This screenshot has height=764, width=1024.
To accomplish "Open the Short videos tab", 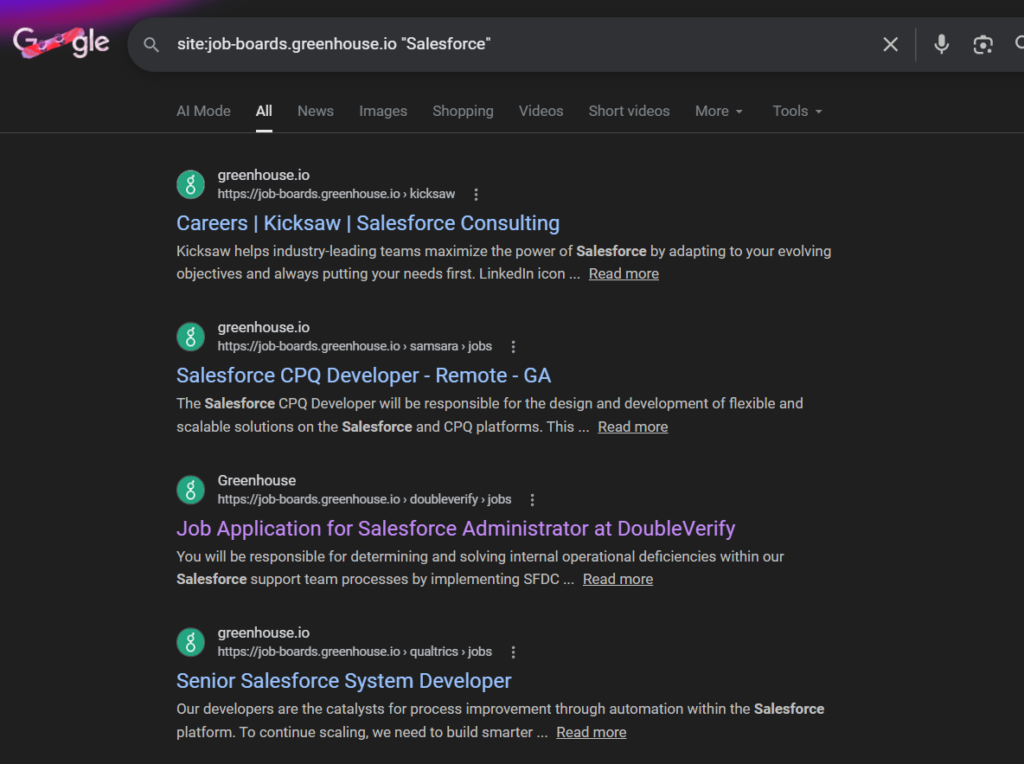I will pos(629,111).
